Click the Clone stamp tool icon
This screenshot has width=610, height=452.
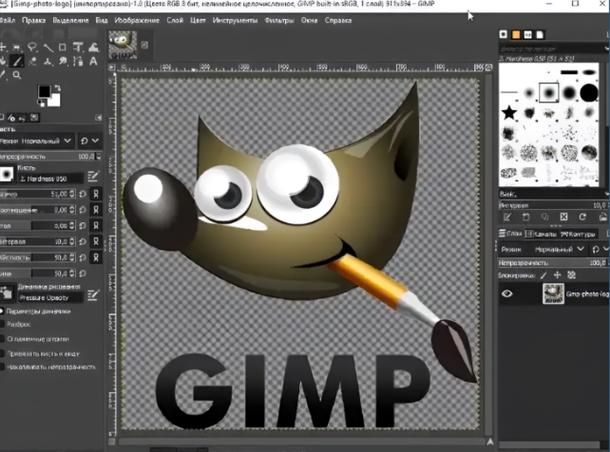(x=47, y=61)
